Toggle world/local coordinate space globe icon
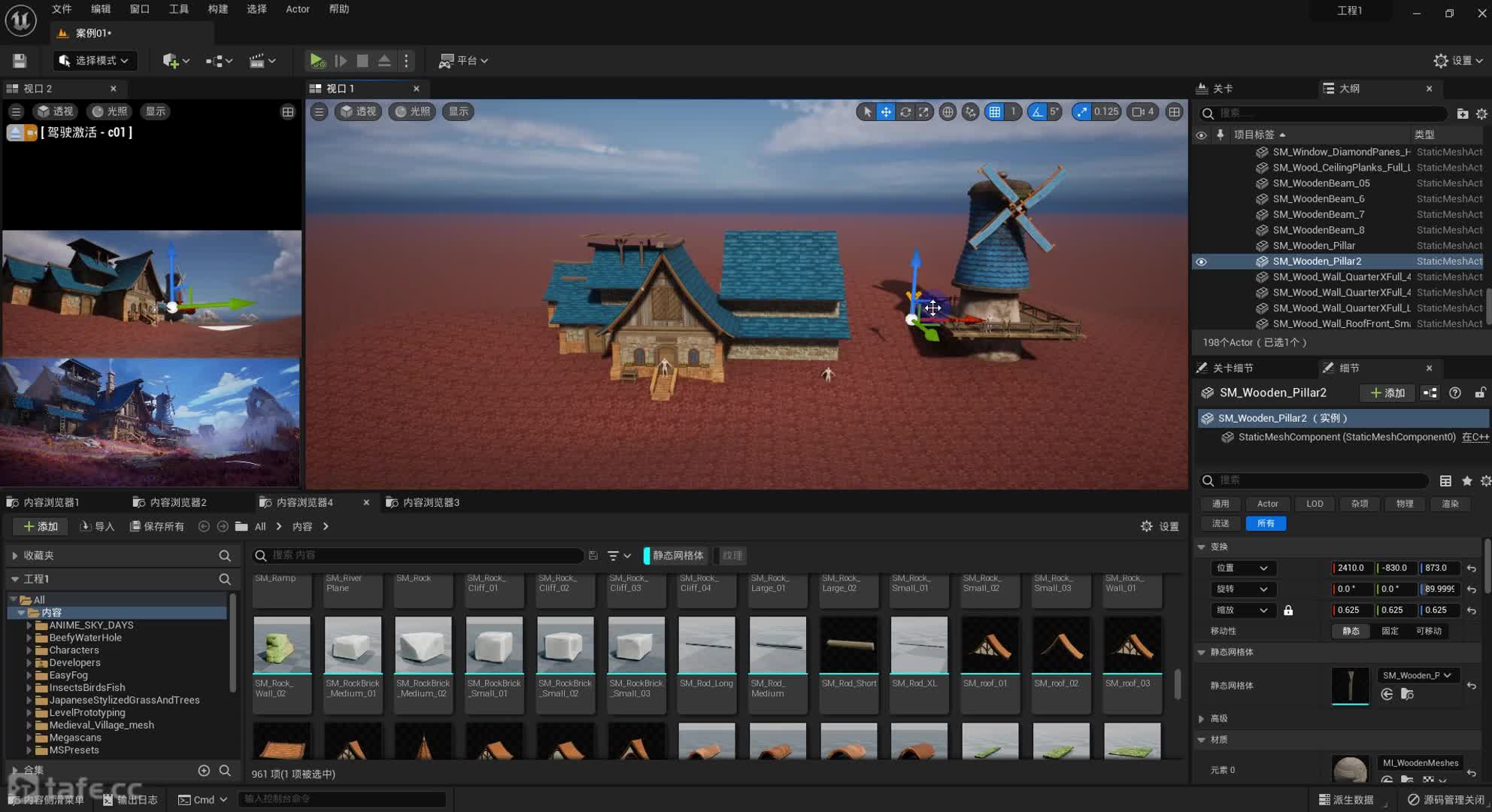 pyautogui.click(x=948, y=111)
